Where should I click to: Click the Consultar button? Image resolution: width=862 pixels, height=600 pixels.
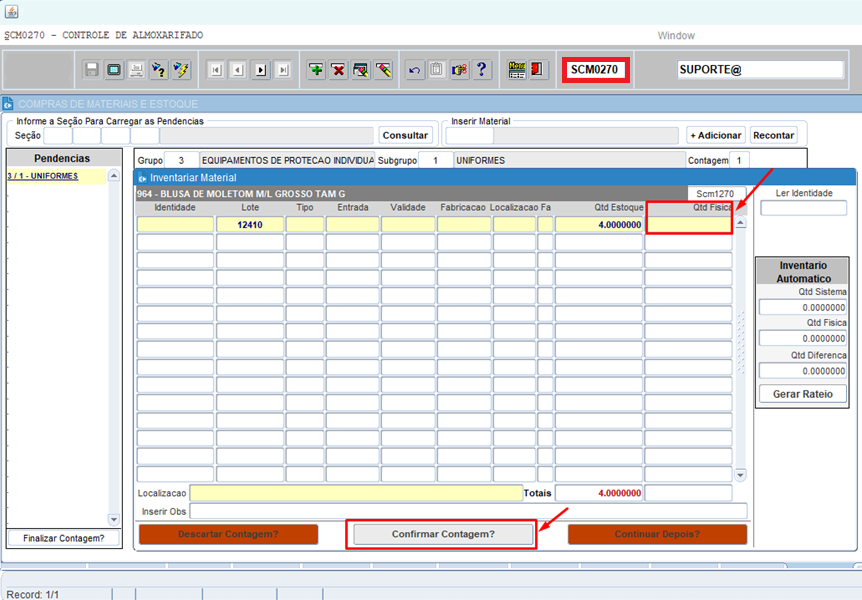[x=405, y=135]
